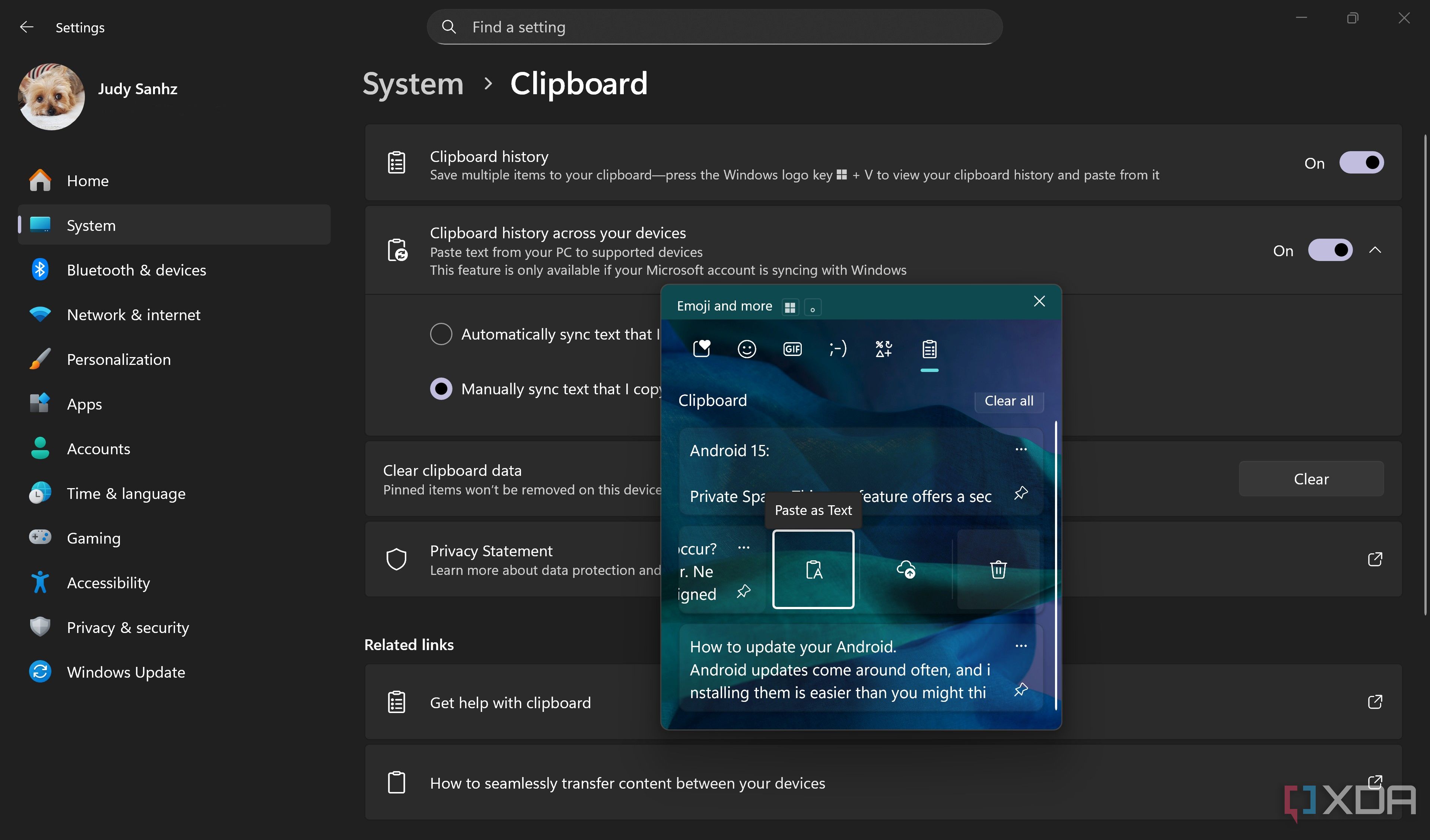This screenshot has width=1430, height=840.
Task: Click the Clipboard history setting row
Action: (x=883, y=163)
